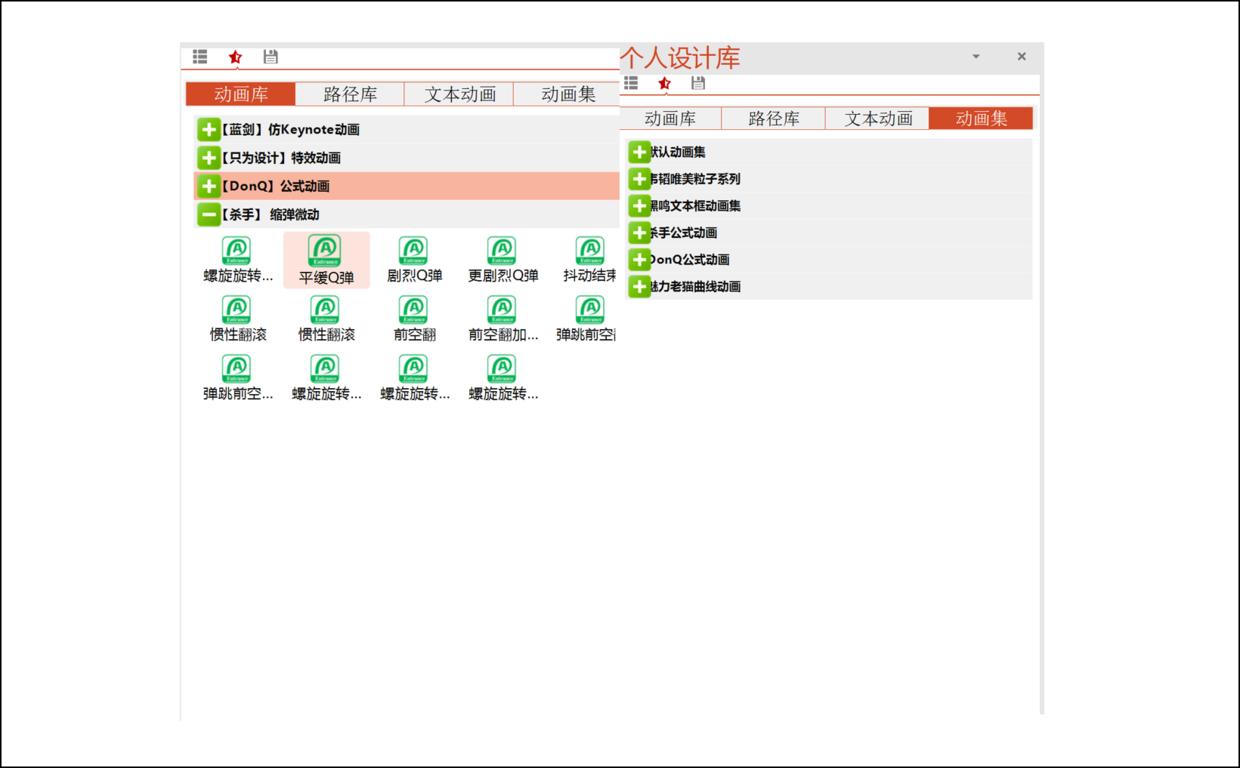Click the list view icon in left panel
This screenshot has width=1240, height=768.
(200, 57)
